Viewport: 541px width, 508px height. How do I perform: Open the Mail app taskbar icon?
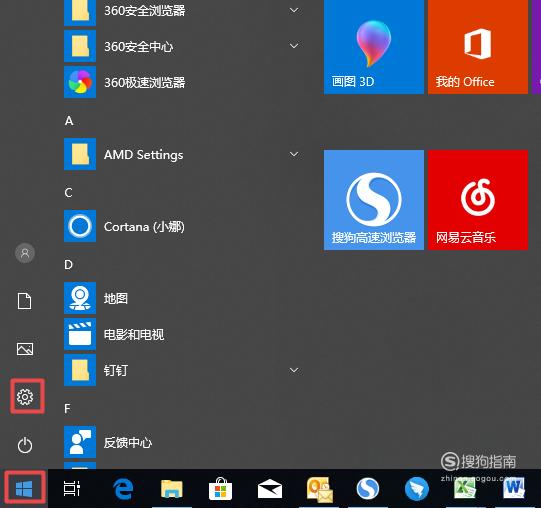point(270,489)
